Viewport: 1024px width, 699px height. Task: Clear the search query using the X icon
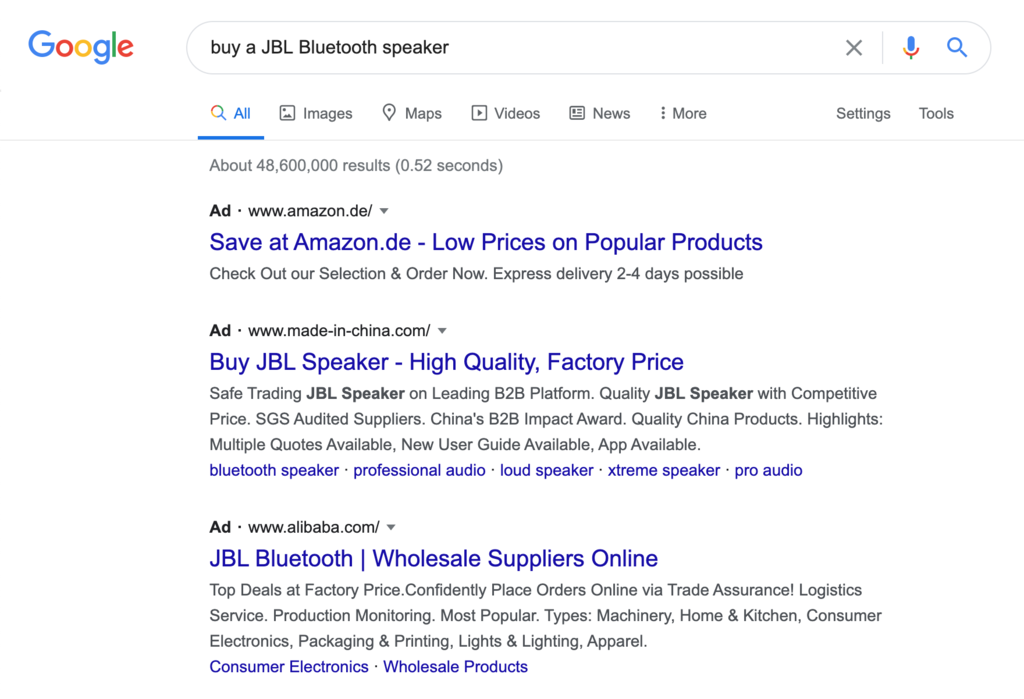click(x=854, y=47)
